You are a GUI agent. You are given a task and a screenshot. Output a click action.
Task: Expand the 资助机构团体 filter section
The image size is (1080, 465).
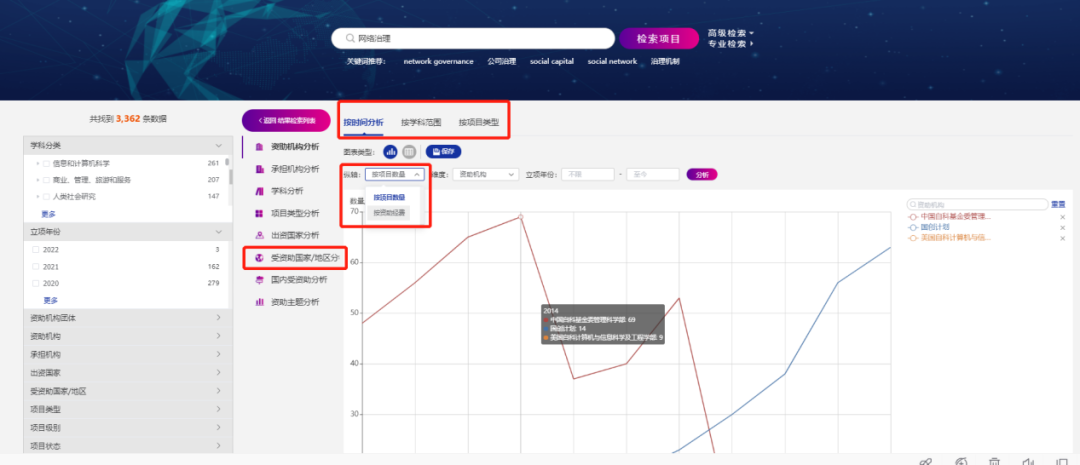tap(127, 318)
